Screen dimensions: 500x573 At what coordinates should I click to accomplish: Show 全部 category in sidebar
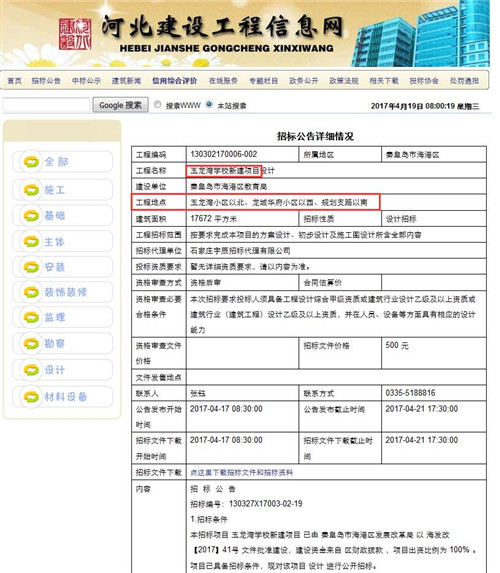pyautogui.click(x=62, y=162)
